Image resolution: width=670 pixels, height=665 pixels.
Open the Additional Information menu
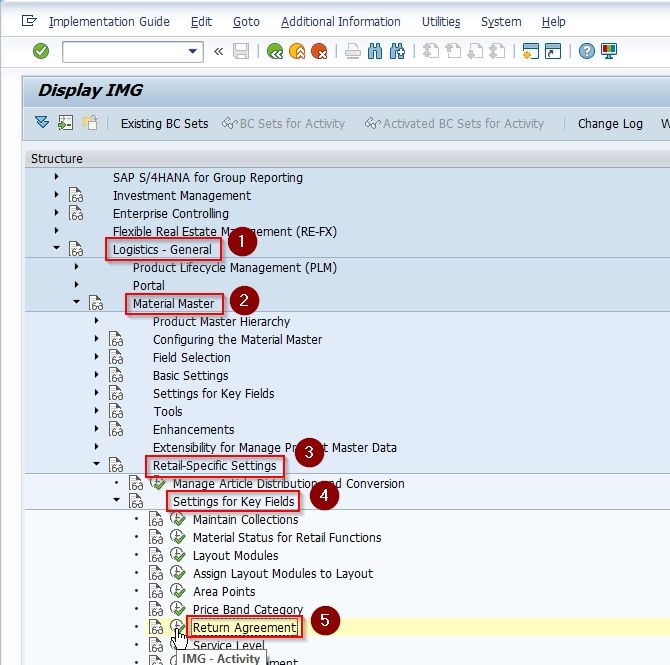coord(341,21)
